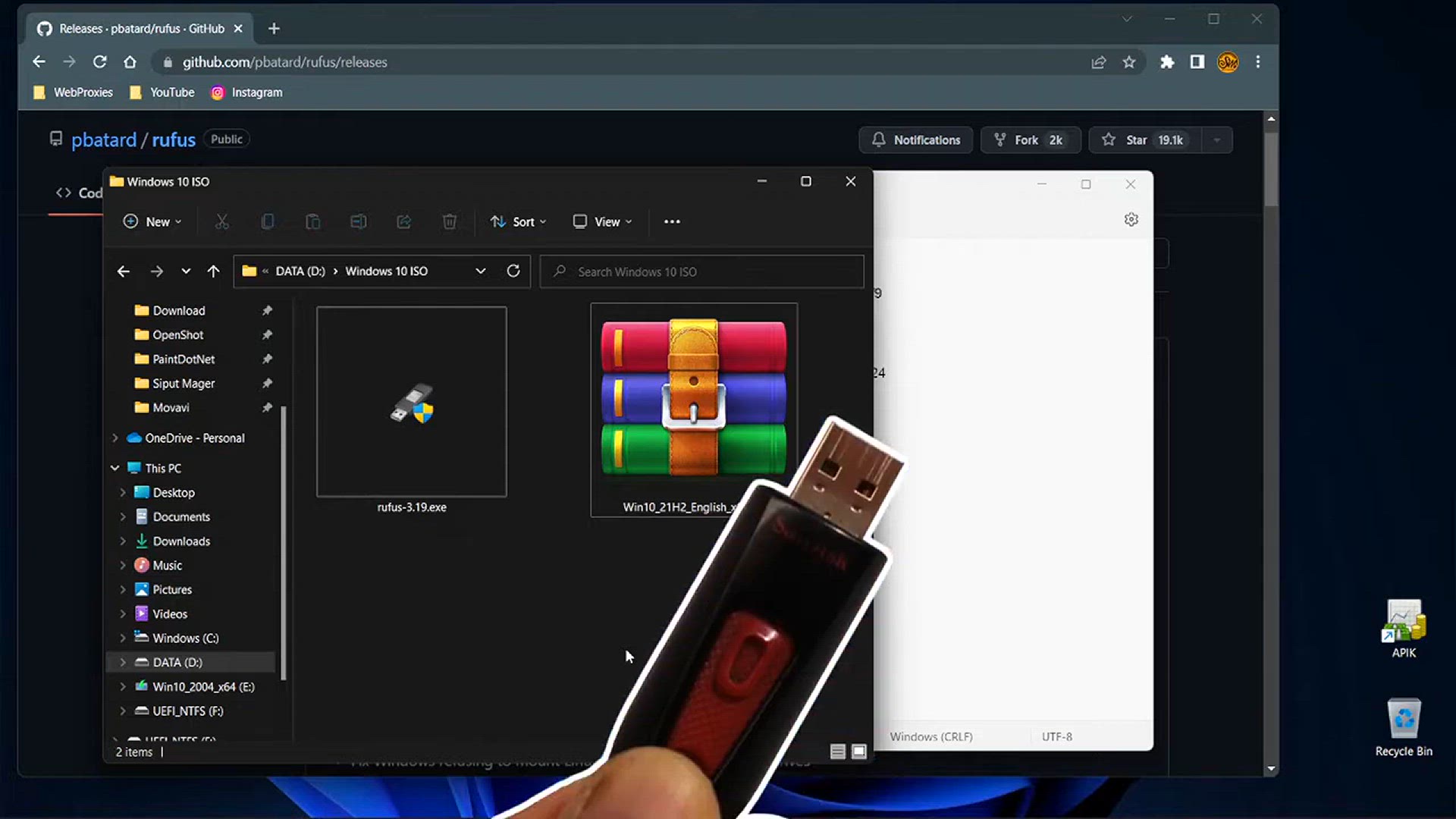Click the Share icon in Explorer toolbar
Screen dimensions: 1456x819
404,221
